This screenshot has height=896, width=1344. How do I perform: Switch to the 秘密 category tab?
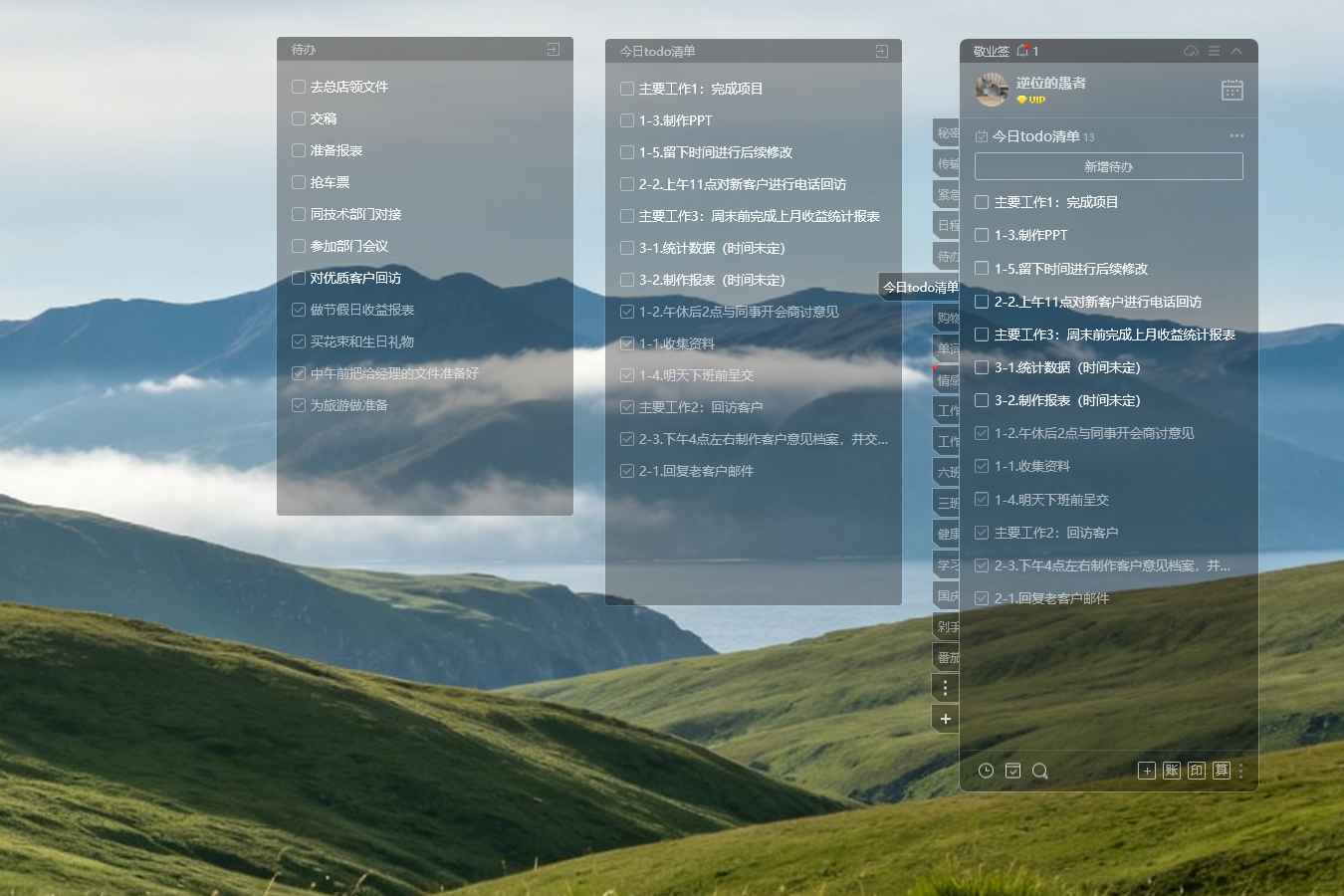[947, 133]
